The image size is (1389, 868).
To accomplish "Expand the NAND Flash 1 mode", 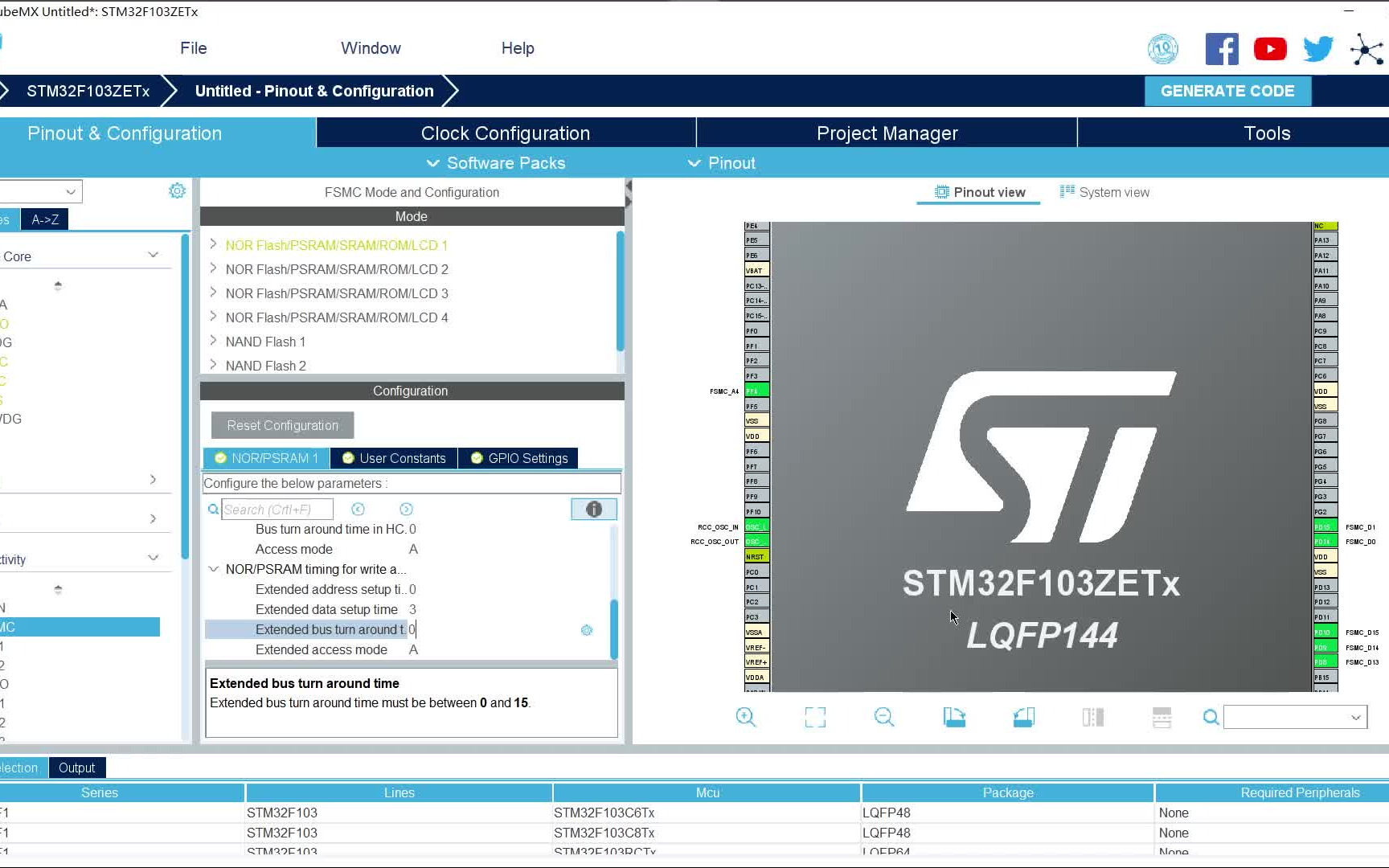I will [x=213, y=341].
